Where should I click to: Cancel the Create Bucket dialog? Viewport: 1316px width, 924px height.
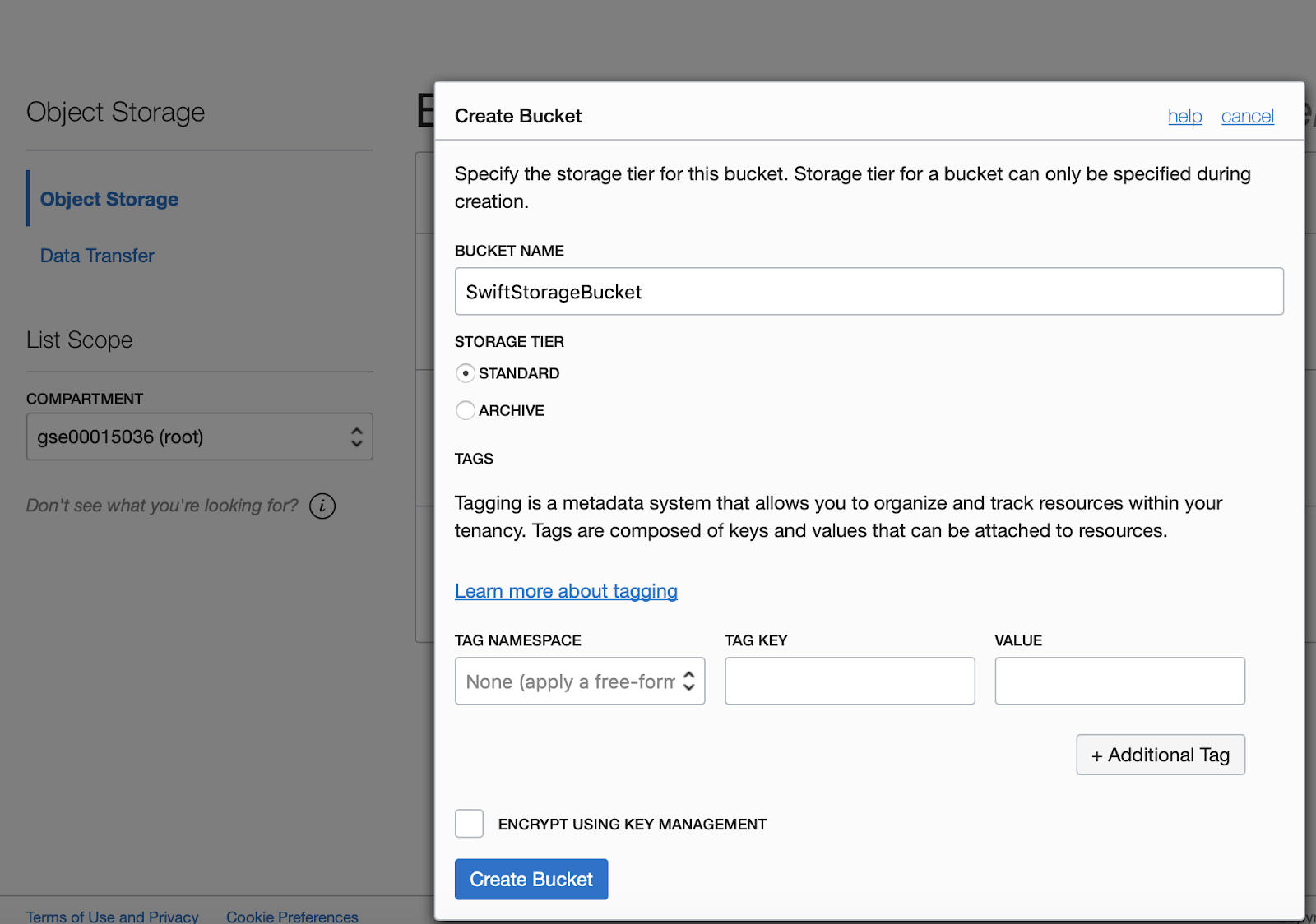tap(1247, 117)
